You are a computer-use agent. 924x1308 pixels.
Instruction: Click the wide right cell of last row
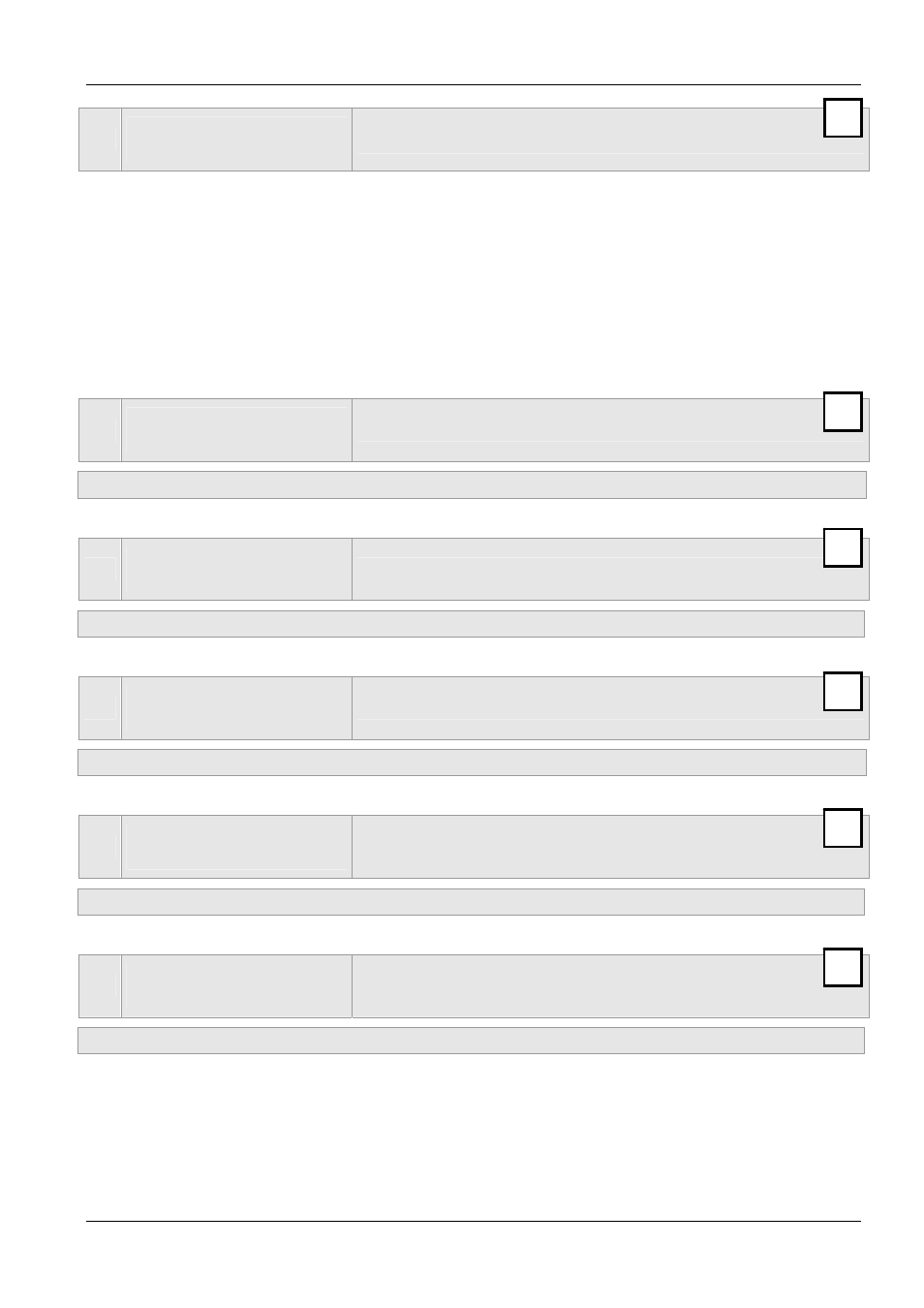[610, 986]
